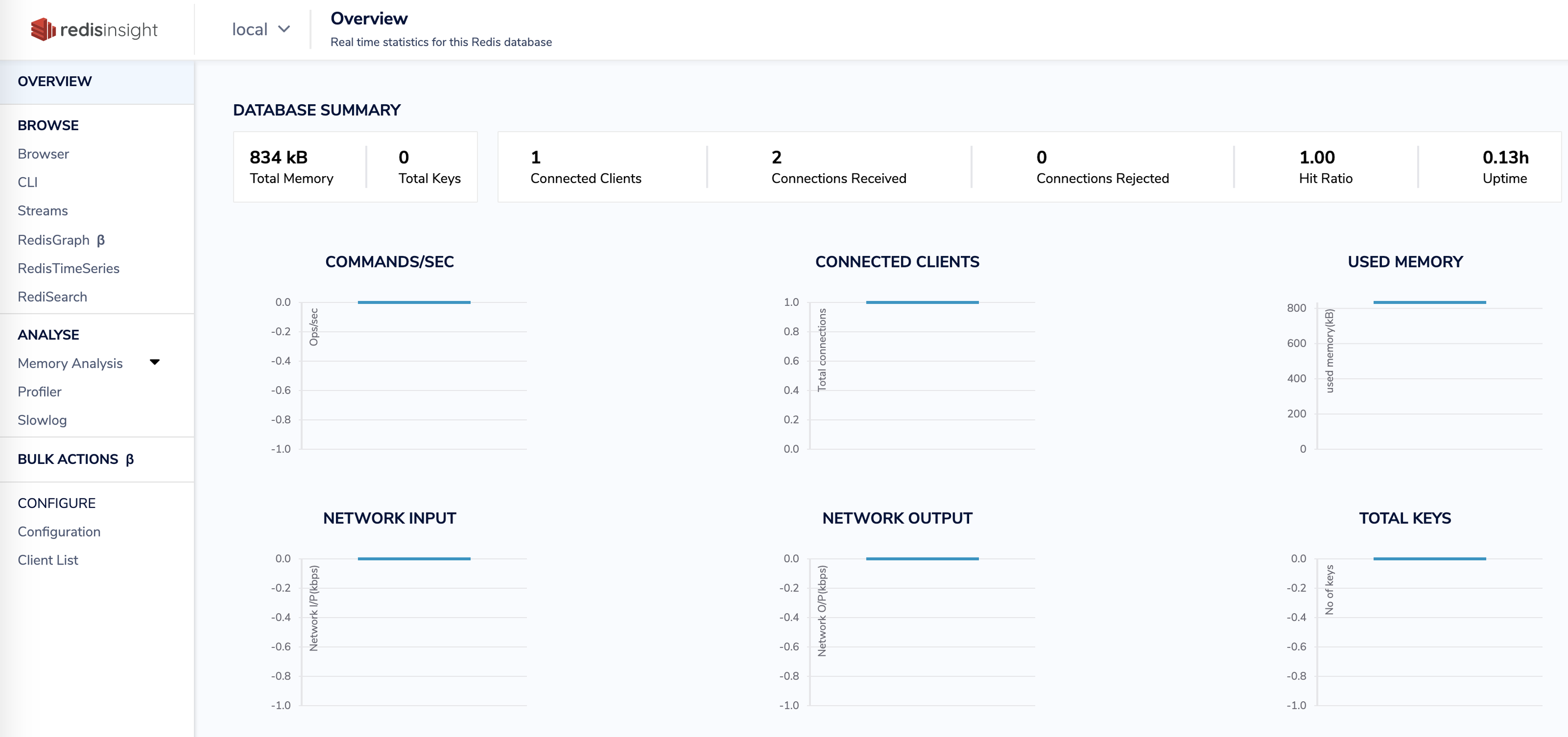Open RedisTimeSeries from sidebar
Image resolution: width=1568 pixels, height=737 pixels.
(x=68, y=268)
